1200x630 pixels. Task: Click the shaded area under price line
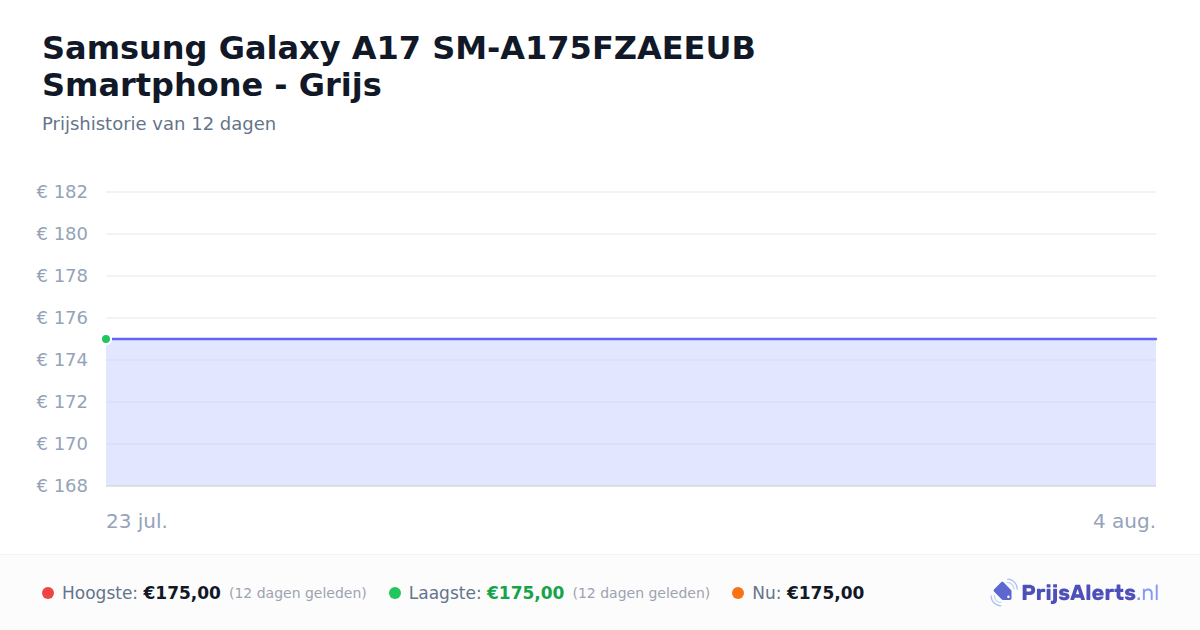pyautogui.click(x=631, y=413)
